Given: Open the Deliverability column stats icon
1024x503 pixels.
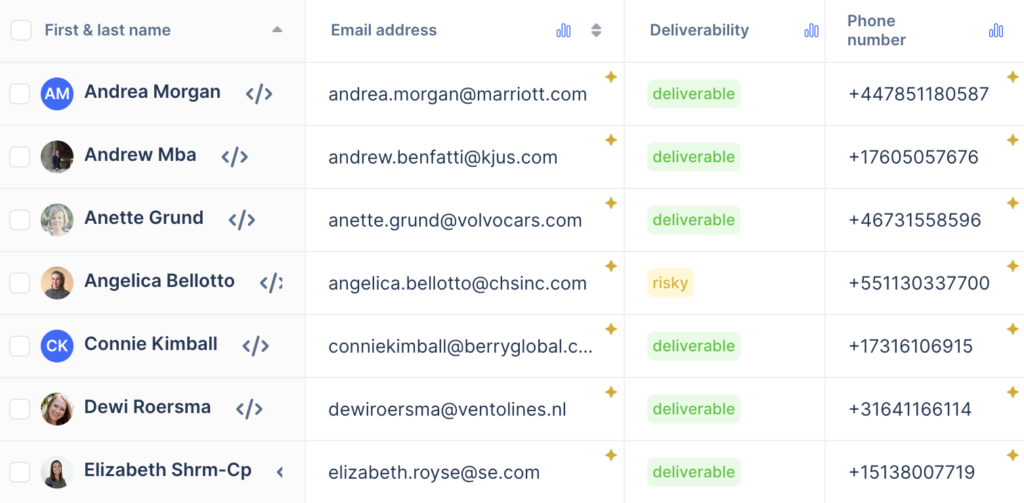Looking at the screenshot, I should coord(811,31).
